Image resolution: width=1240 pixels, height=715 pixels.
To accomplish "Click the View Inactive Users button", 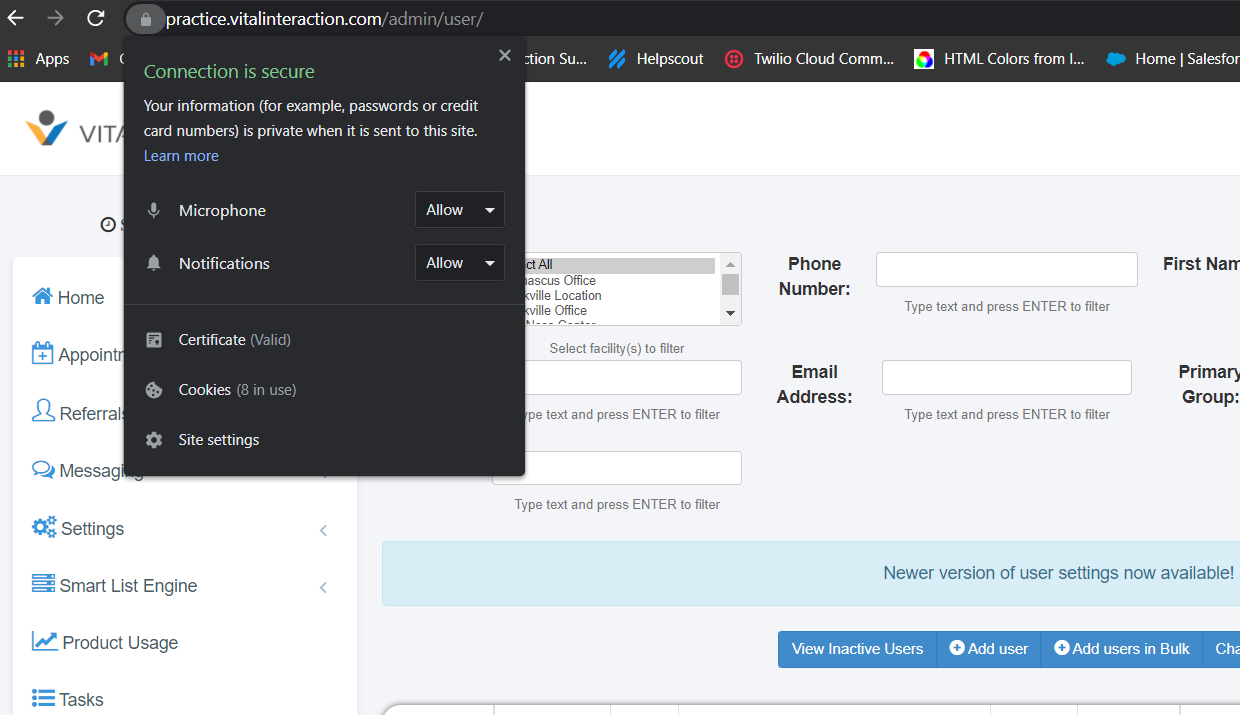I will 856,649.
